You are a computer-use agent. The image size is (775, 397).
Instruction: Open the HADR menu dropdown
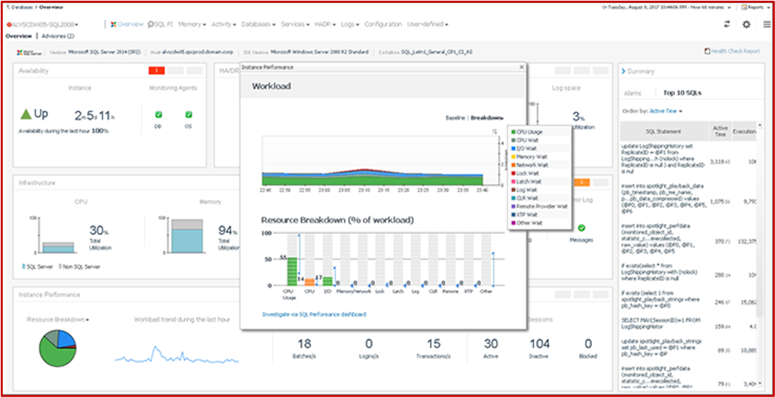click(325, 24)
